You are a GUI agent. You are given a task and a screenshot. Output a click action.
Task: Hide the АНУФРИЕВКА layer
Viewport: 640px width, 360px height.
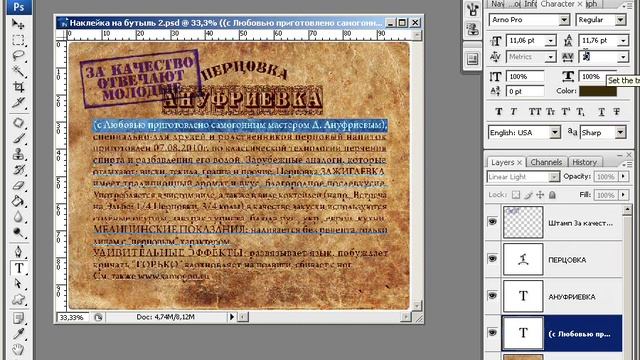(x=493, y=296)
